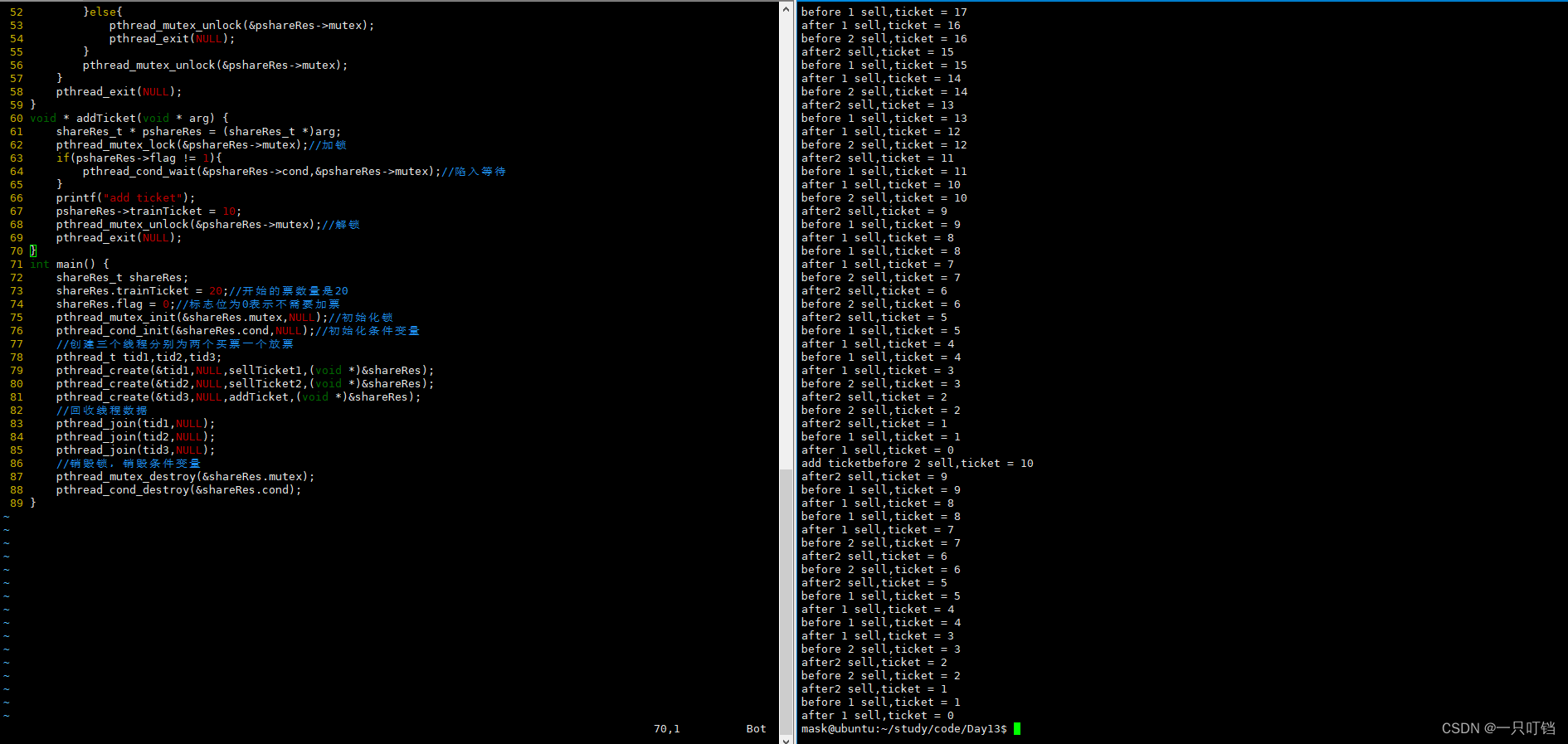Click 'pthread_t tid1,tid2,tid3;' on line 78

(139, 357)
